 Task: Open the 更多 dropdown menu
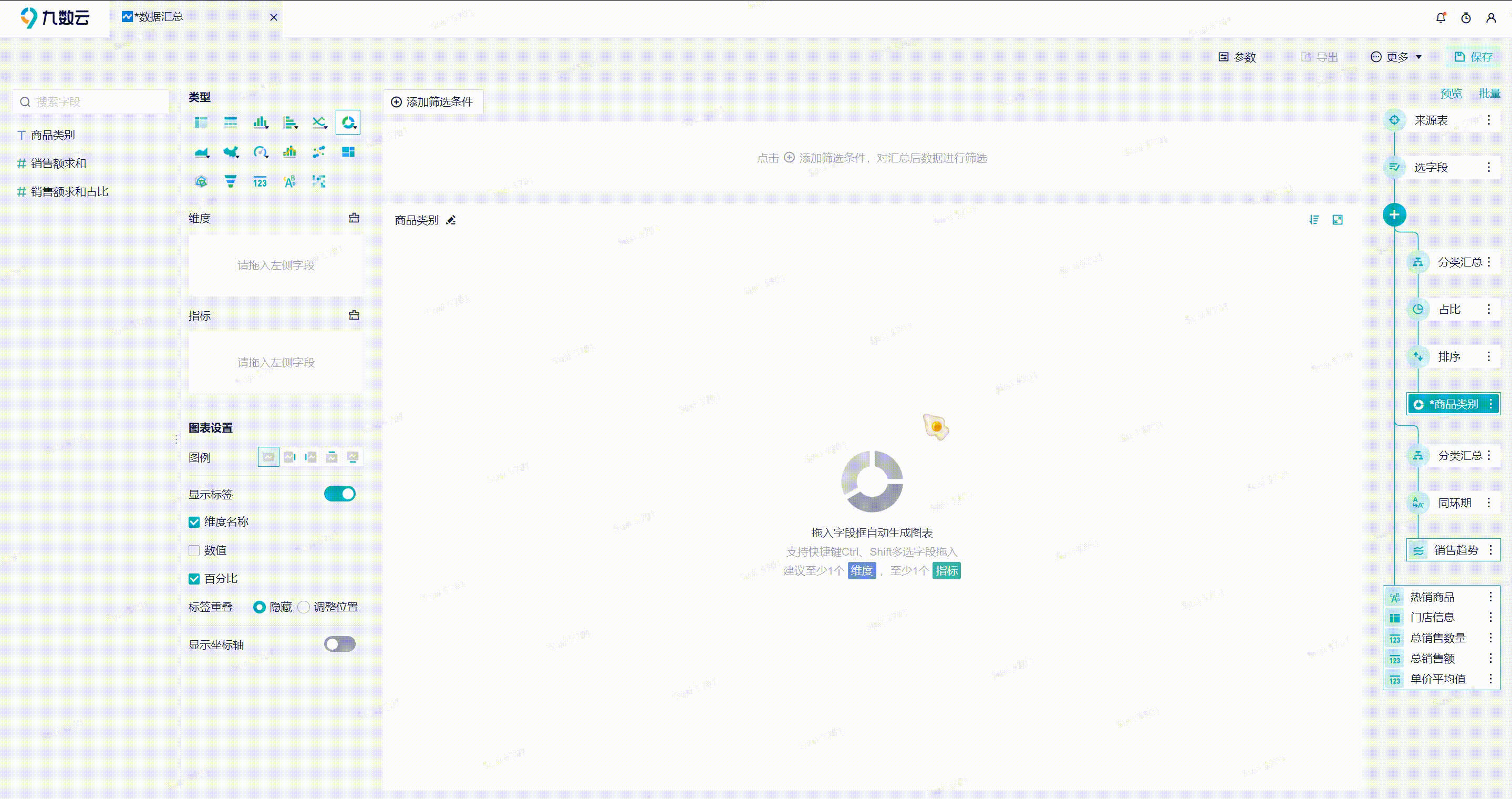point(1396,57)
